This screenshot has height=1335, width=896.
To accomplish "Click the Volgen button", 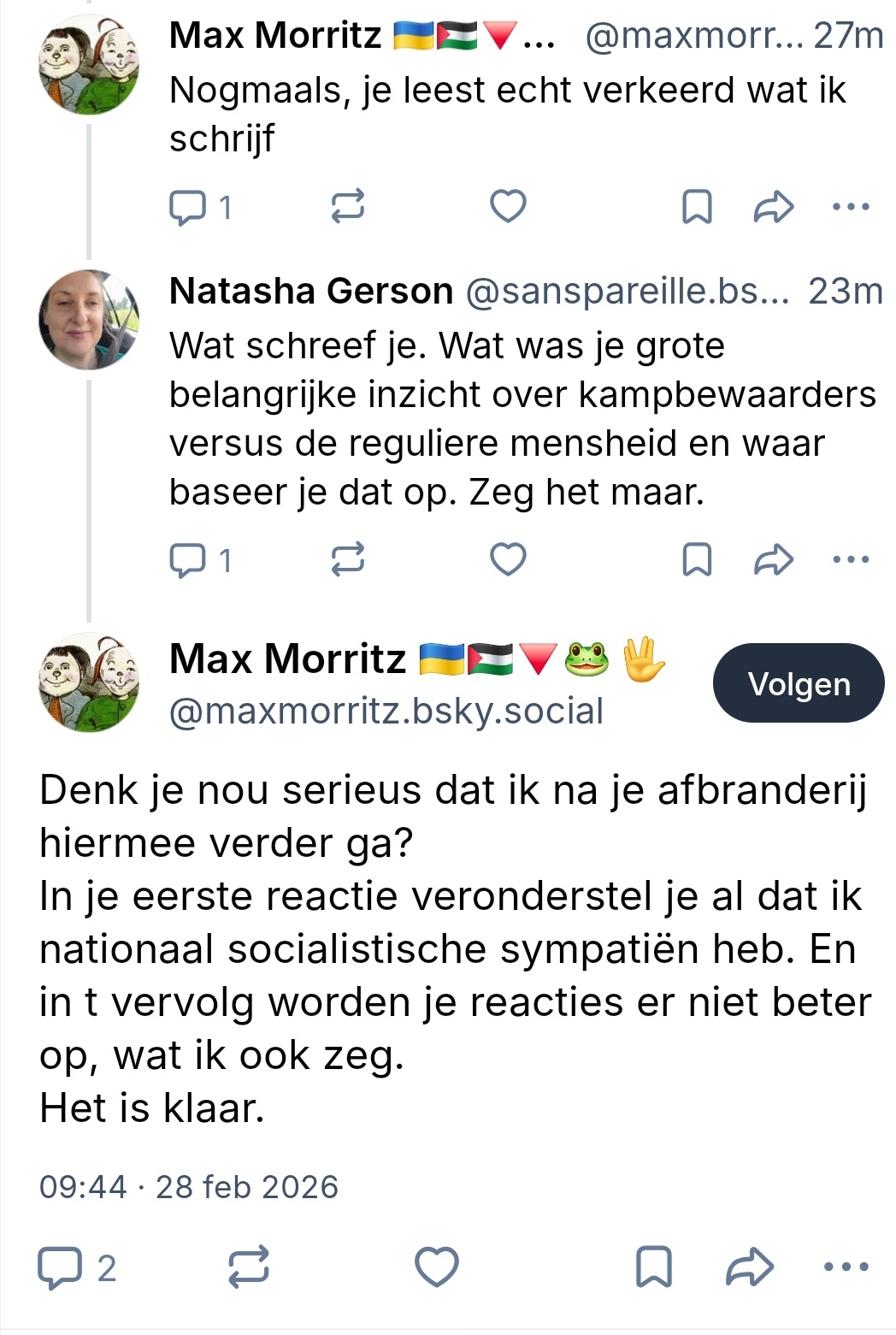I will pos(799,683).
